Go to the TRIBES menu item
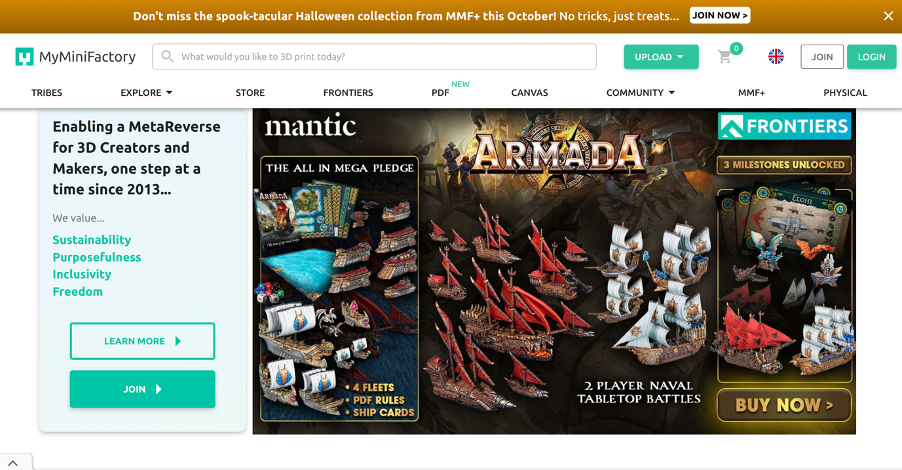The width and height of the screenshot is (902, 470). 47,93
